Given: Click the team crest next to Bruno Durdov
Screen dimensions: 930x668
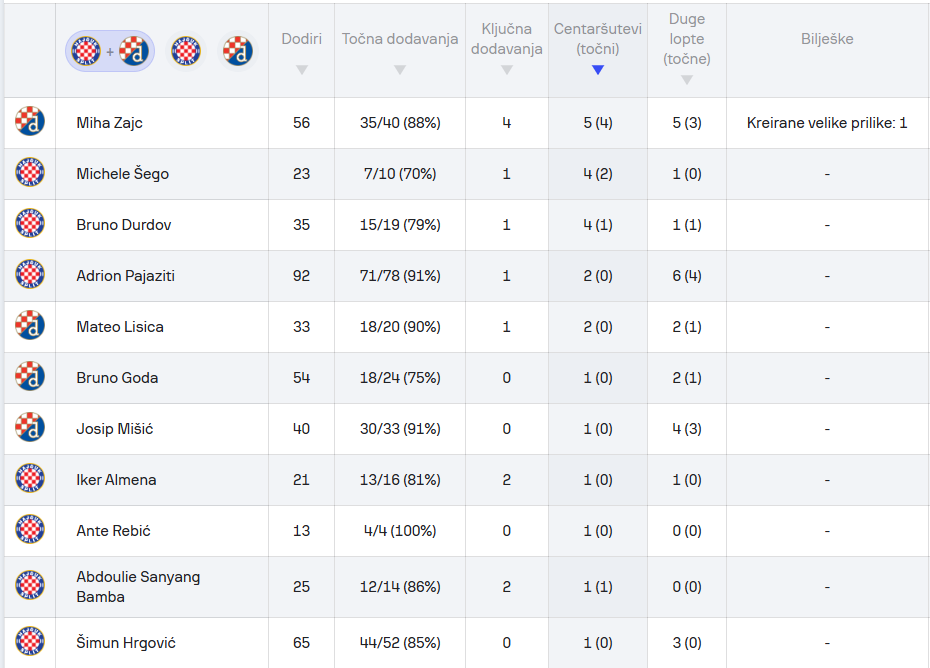Looking at the screenshot, I should 30,224.
